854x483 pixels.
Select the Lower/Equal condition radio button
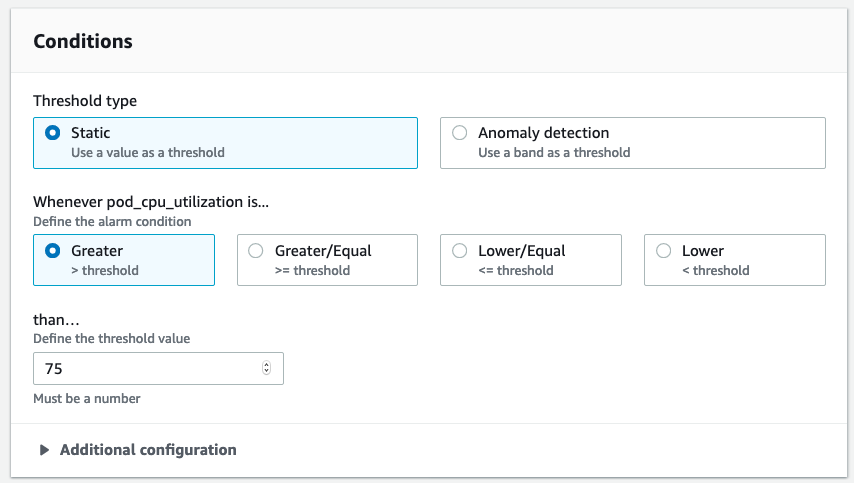tap(460, 251)
